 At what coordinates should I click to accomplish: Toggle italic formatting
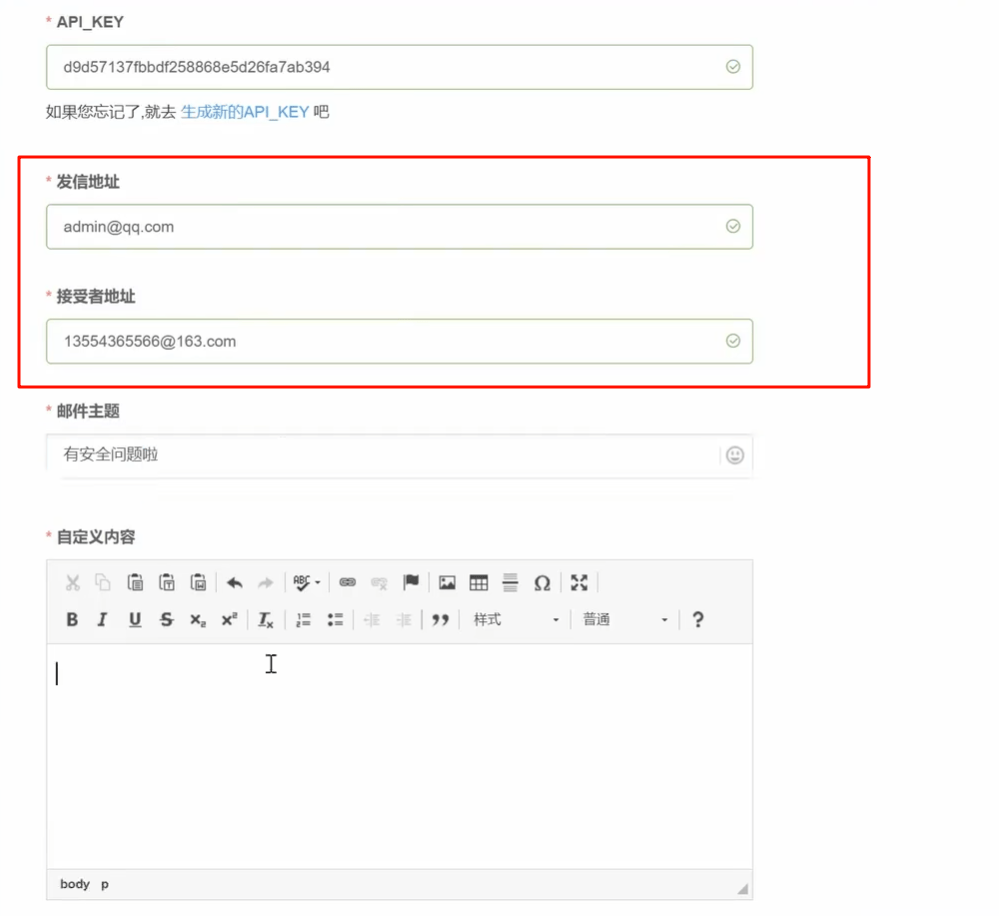click(103, 620)
